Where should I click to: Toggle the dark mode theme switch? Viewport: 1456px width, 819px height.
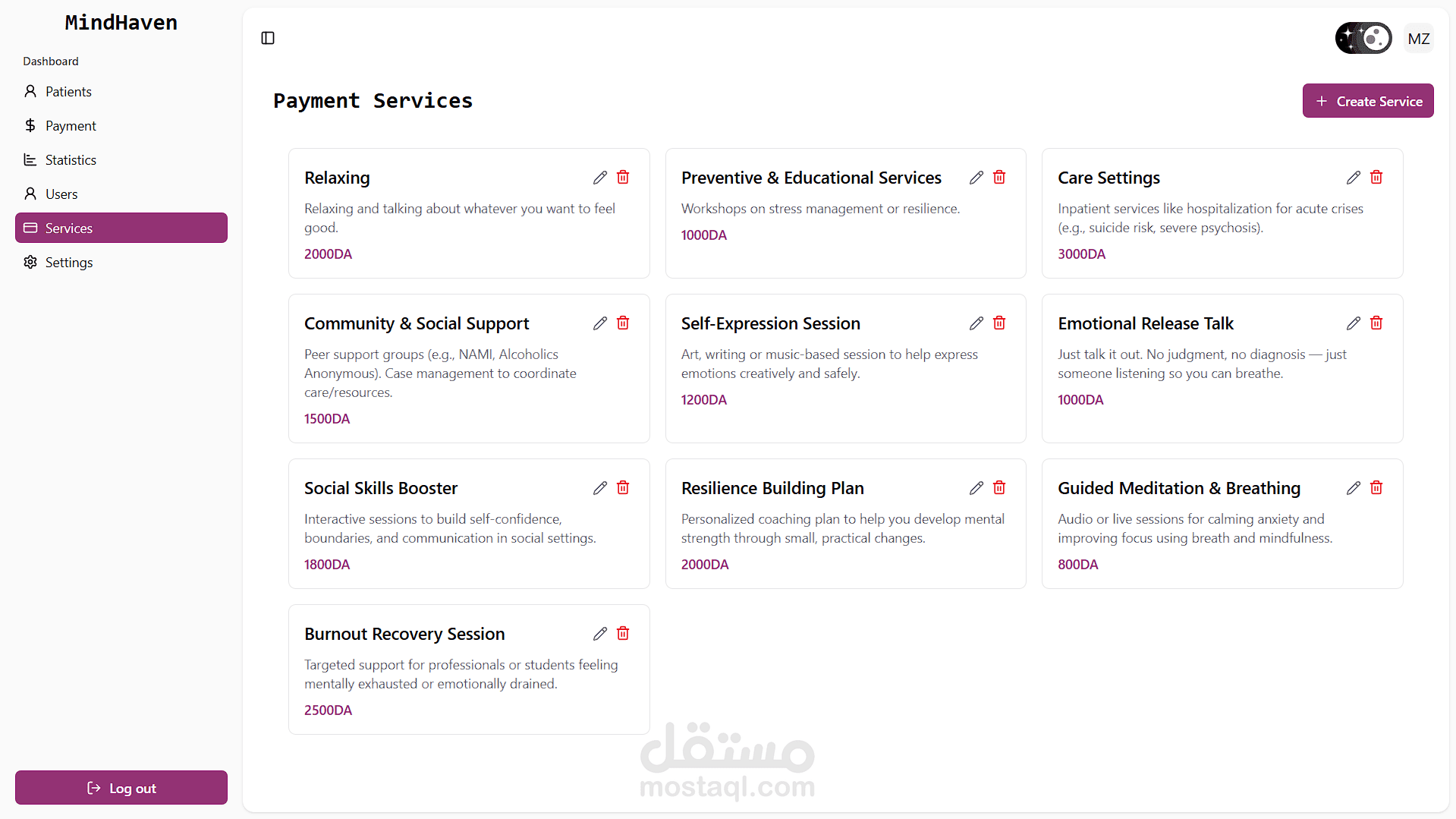tap(1363, 38)
